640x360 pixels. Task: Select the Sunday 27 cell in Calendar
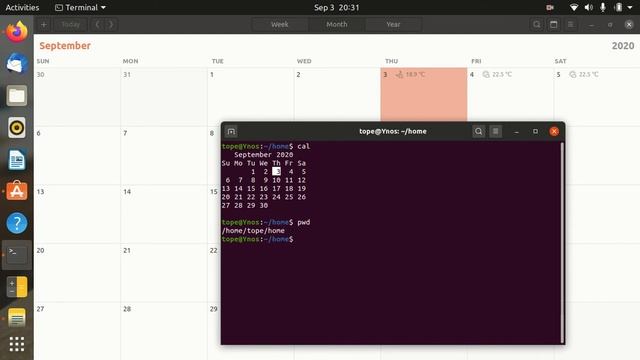coord(77,331)
